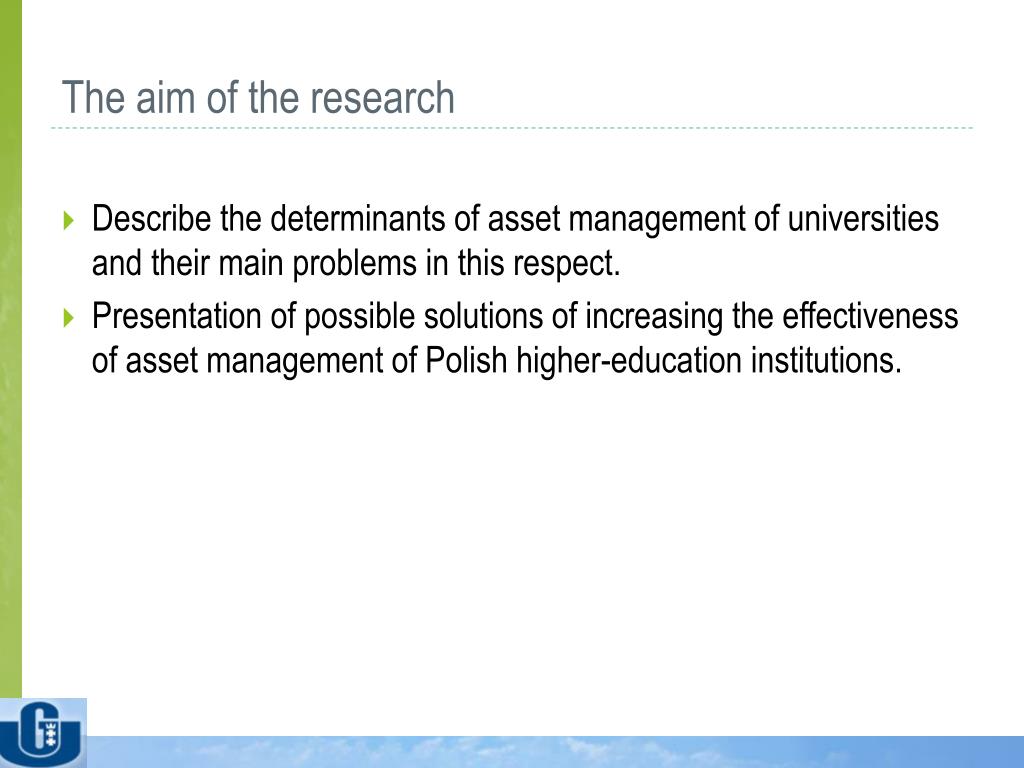Click the word 'Presentation' in second bullet

pos(176,316)
